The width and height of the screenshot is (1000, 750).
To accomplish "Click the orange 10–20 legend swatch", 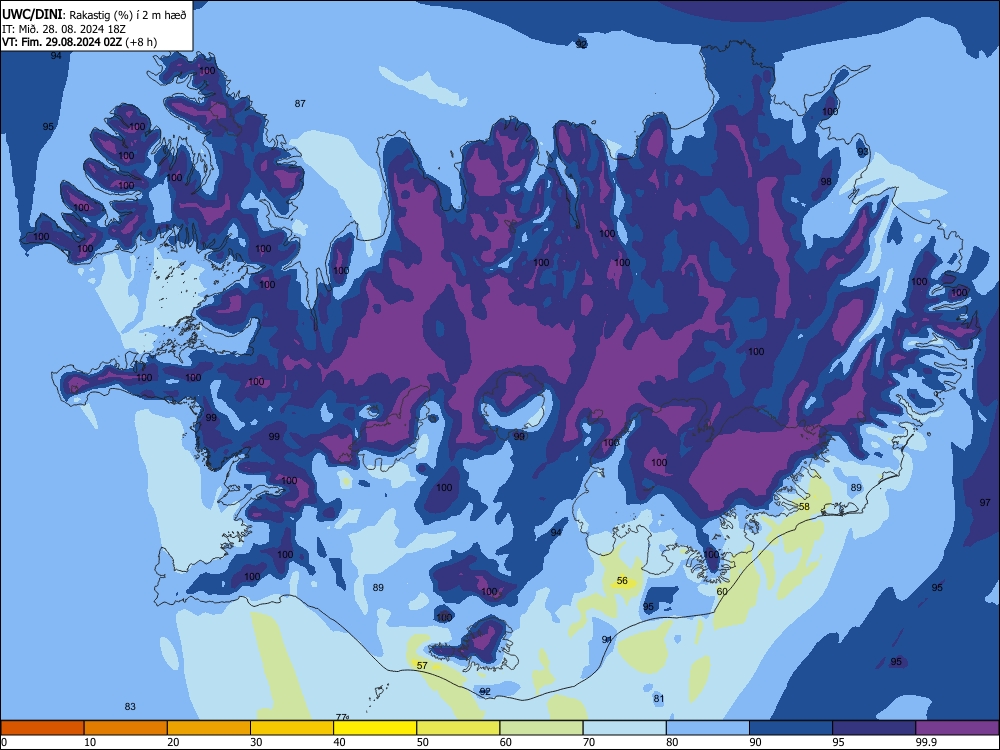I will (x=126, y=728).
